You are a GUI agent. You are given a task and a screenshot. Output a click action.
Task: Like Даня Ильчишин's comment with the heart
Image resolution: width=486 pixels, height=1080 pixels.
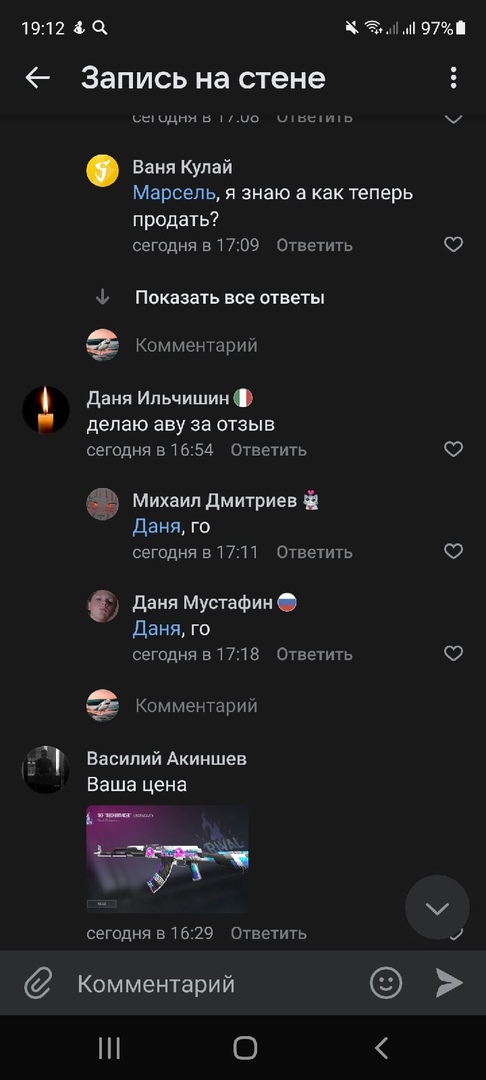point(453,449)
